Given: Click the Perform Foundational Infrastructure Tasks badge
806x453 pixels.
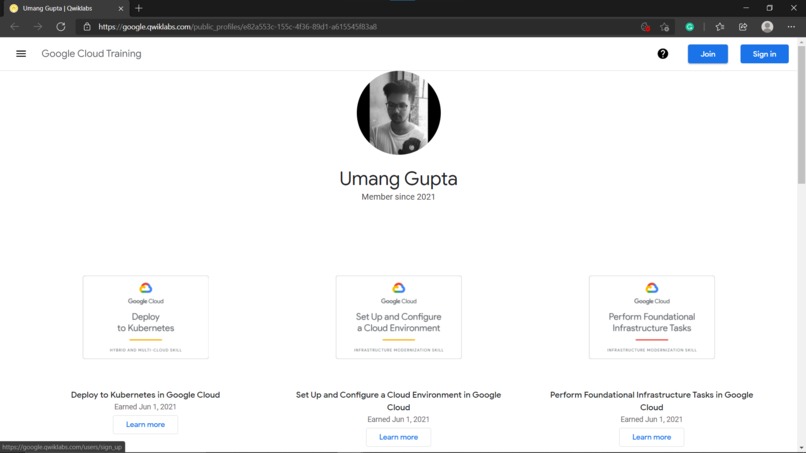Looking at the screenshot, I should coord(651,317).
